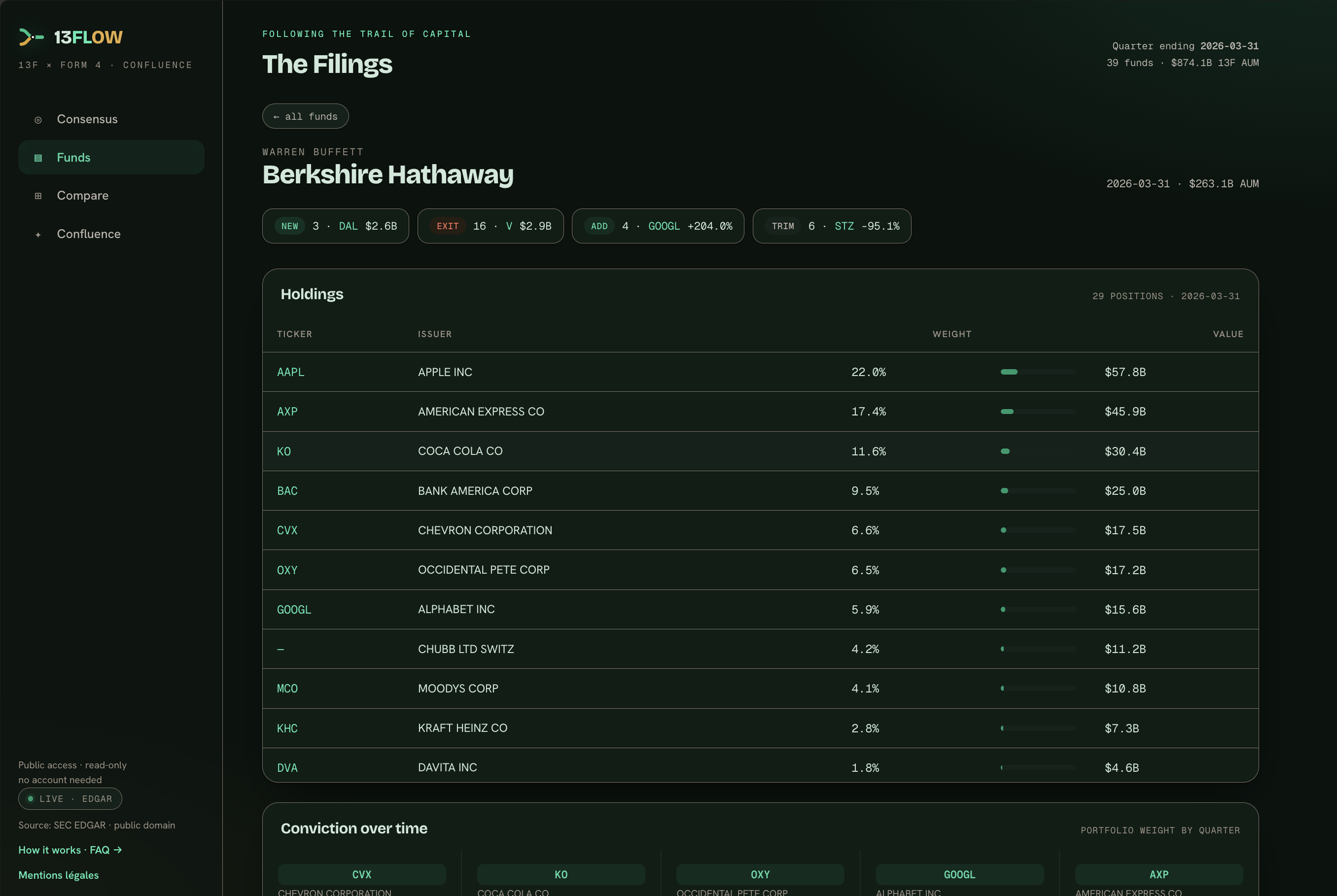Click the KO weight progress bar
The height and width of the screenshot is (896, 1337).
point(1038,452)
